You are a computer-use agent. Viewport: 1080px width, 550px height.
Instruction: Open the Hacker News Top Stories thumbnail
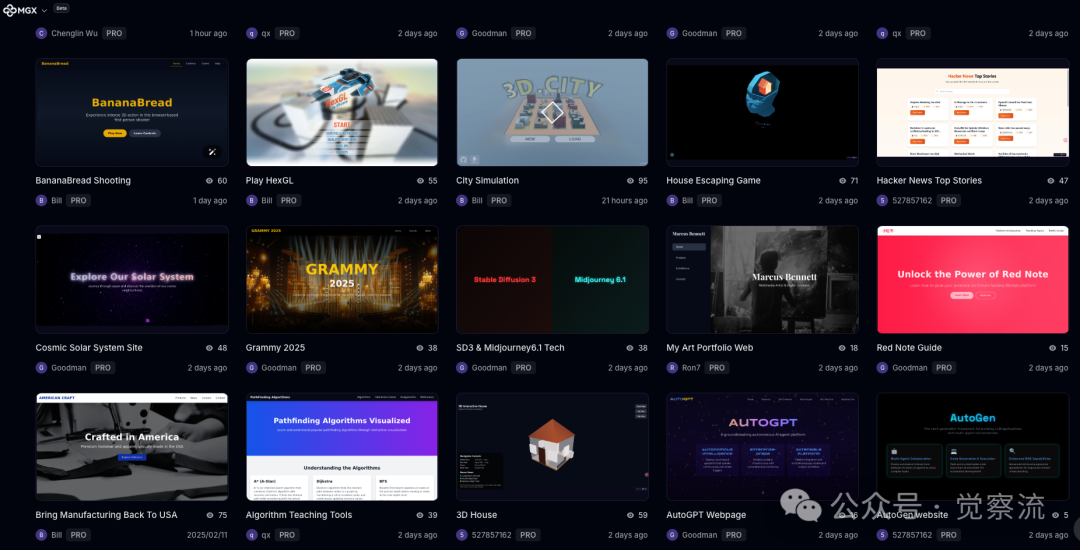pyautogui.click(x=972, y=112)
